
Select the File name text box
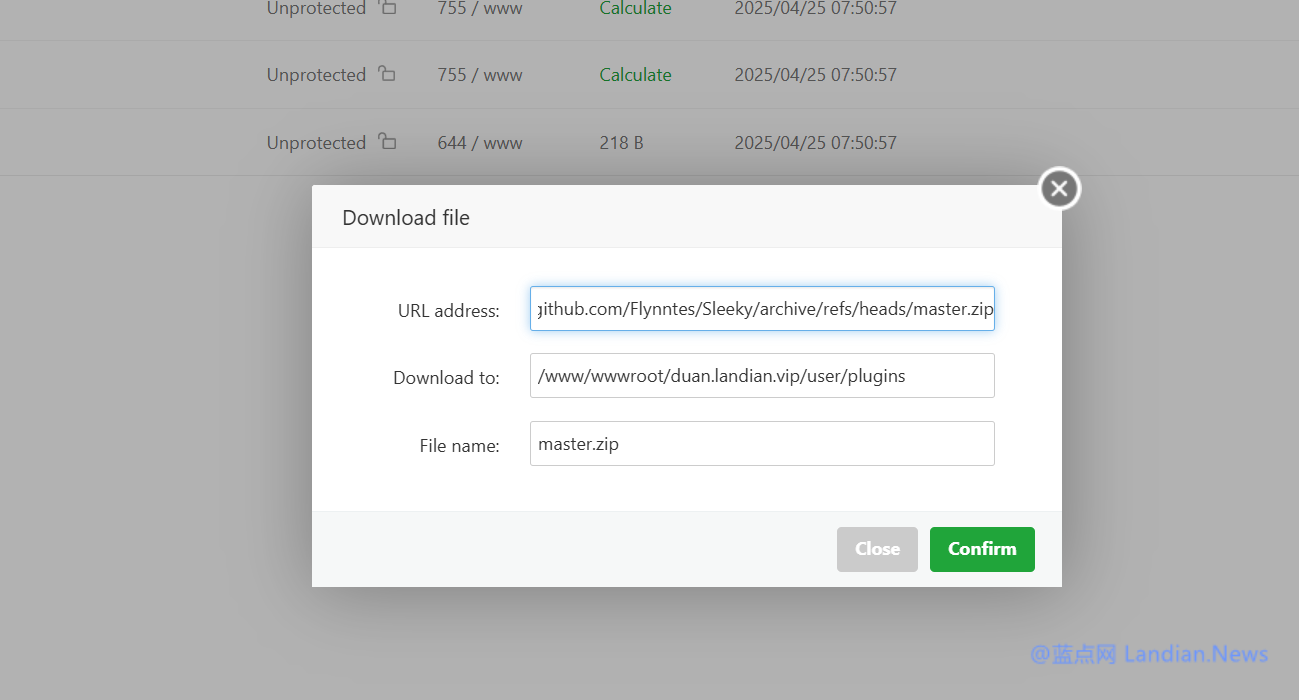click(762, 444)
